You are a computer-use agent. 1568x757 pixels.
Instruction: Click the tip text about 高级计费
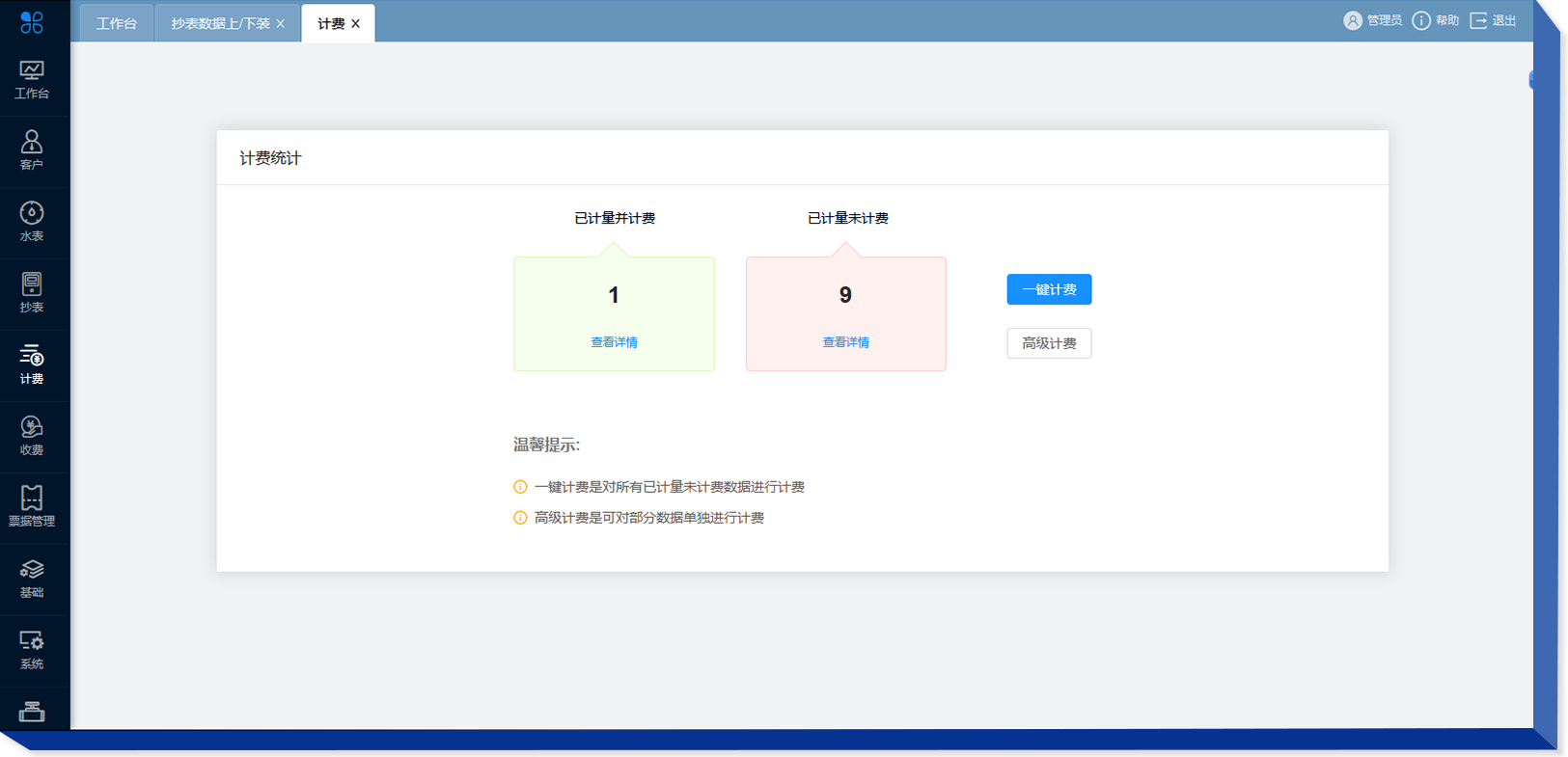pos(649,518)
